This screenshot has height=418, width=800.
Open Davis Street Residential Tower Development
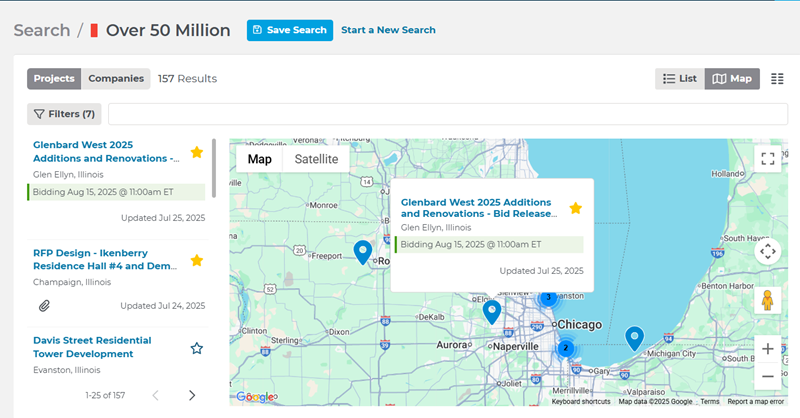92,347
